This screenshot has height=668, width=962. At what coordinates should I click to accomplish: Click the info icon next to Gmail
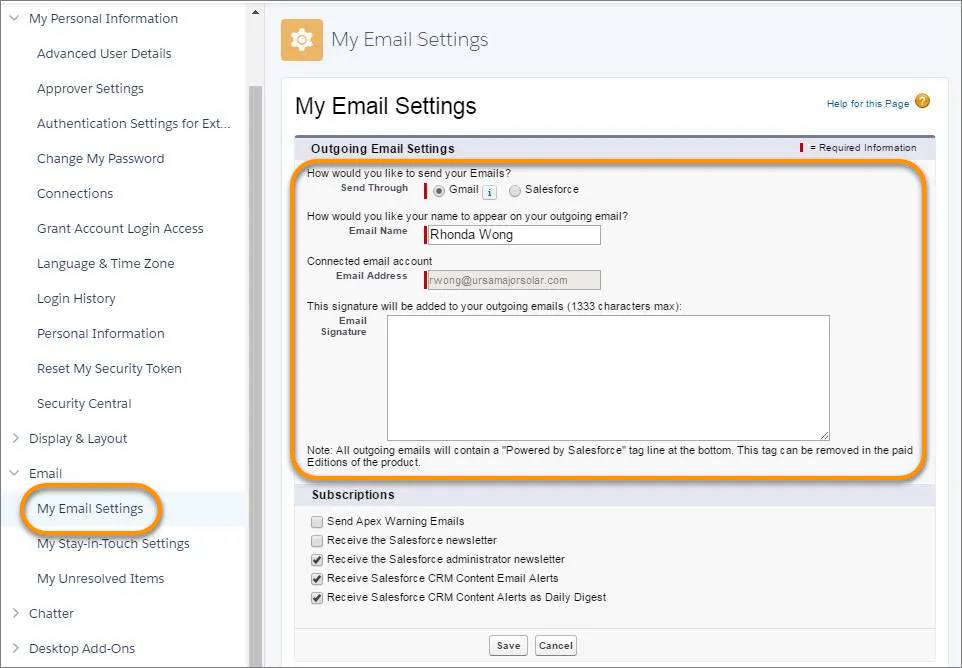pos(489,193)
